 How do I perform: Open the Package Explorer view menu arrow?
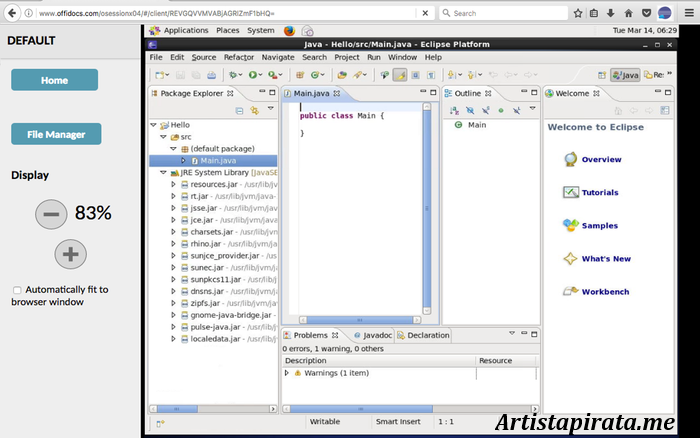(271, 108)
